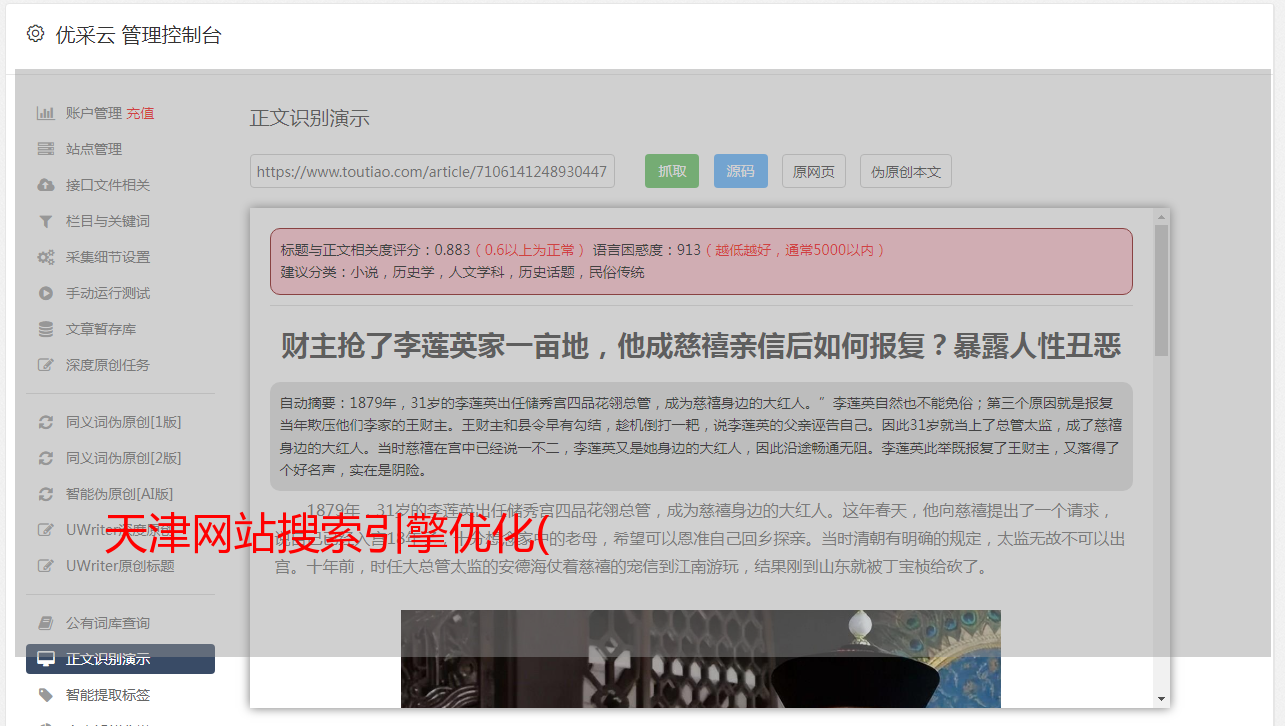Click the filter icon for 栏目与关键词
The width and height of the screenshot is (1285, 726).
coord(46,221)
